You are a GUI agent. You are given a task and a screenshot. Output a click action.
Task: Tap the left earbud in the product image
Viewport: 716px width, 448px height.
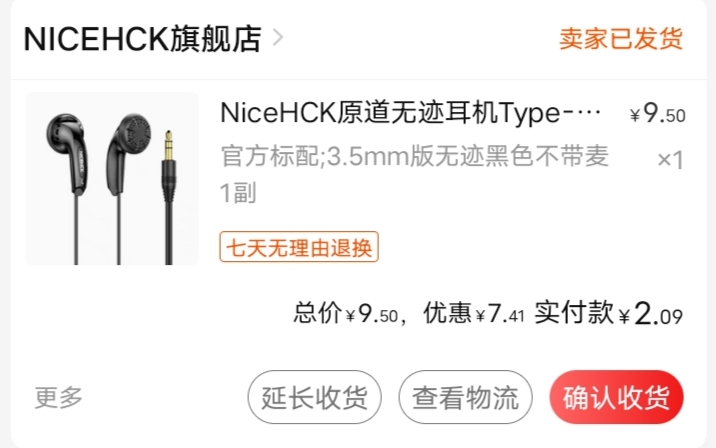[68, 153]
